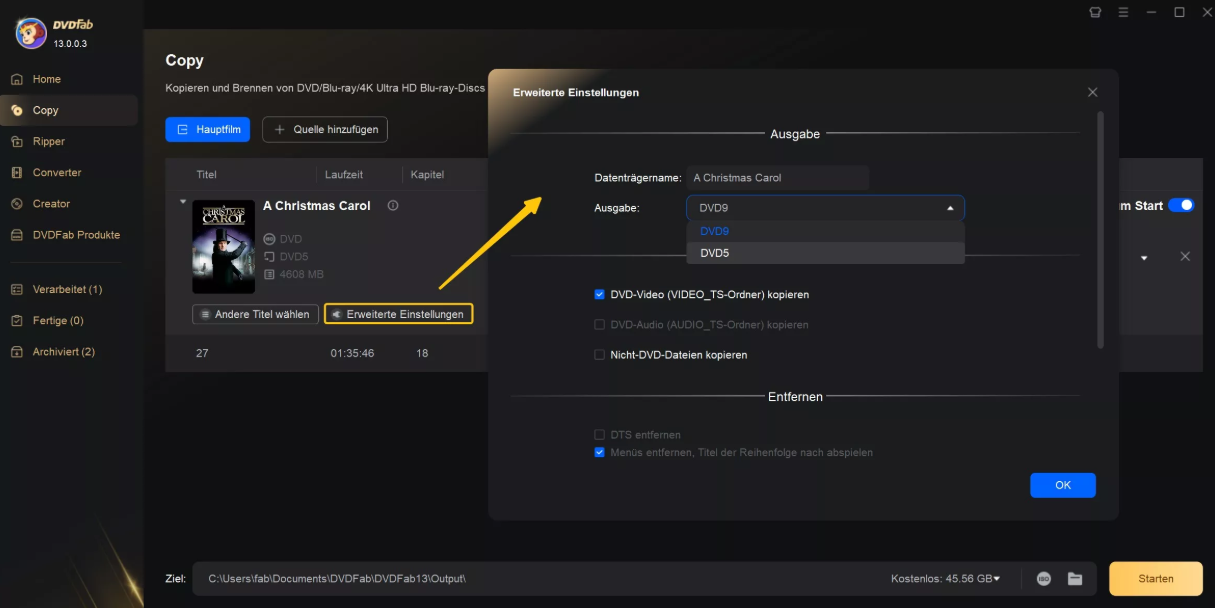Close the Erweiterte Einstellungen dialog
This screenshot has height=608, width=1215.
[x=1092, y=92]
